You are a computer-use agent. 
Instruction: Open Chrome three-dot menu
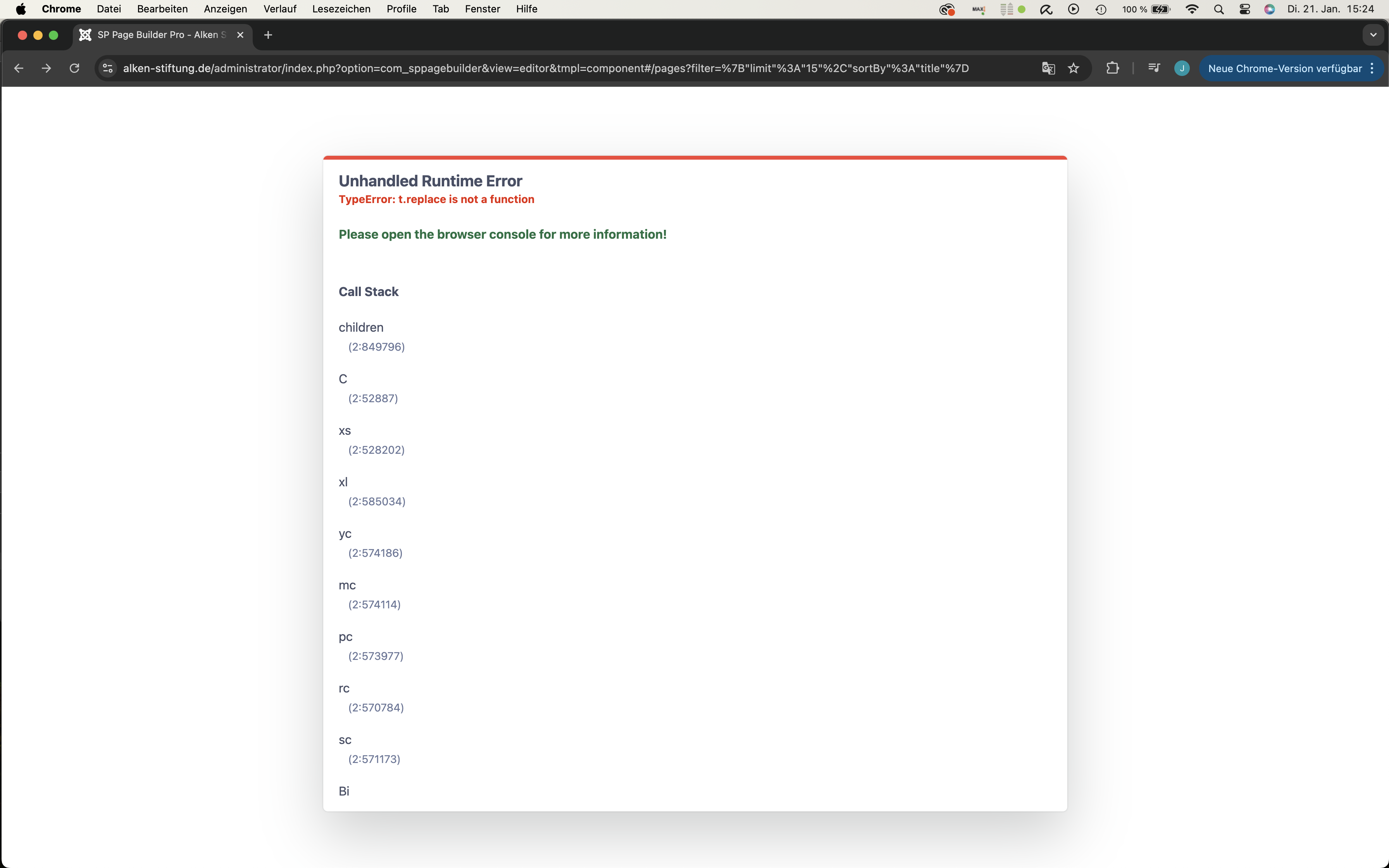1372,68
